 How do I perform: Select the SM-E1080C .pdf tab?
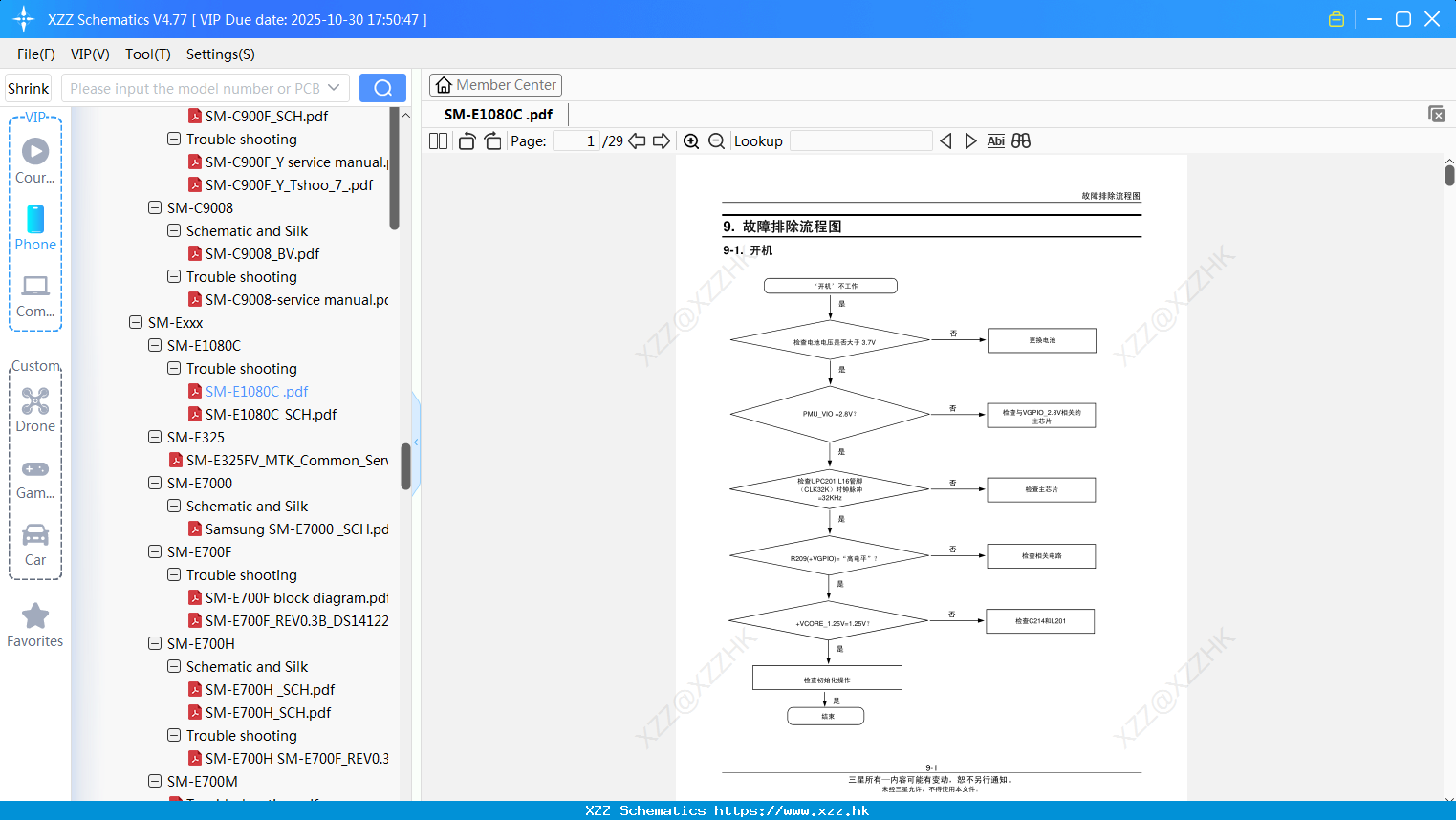click(x=498, y=114)
